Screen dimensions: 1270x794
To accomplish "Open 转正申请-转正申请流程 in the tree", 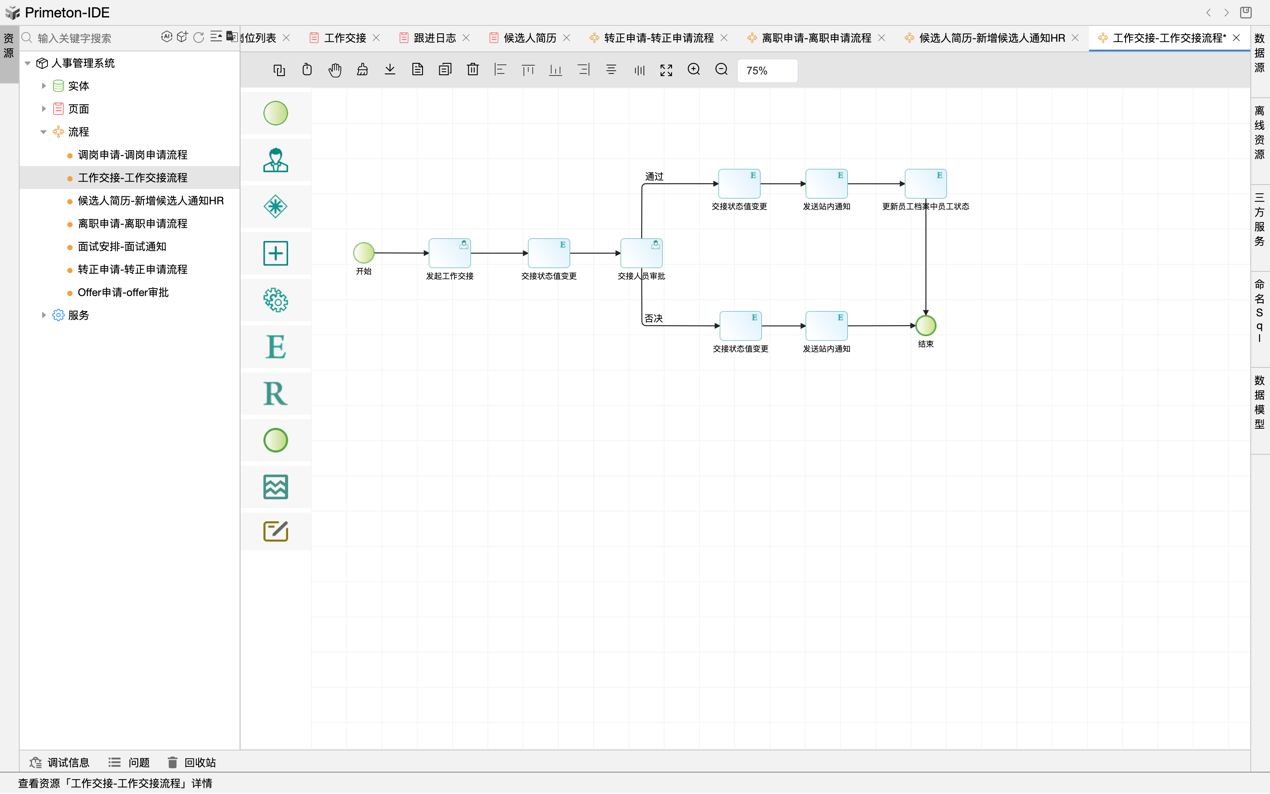I will 132,270.
